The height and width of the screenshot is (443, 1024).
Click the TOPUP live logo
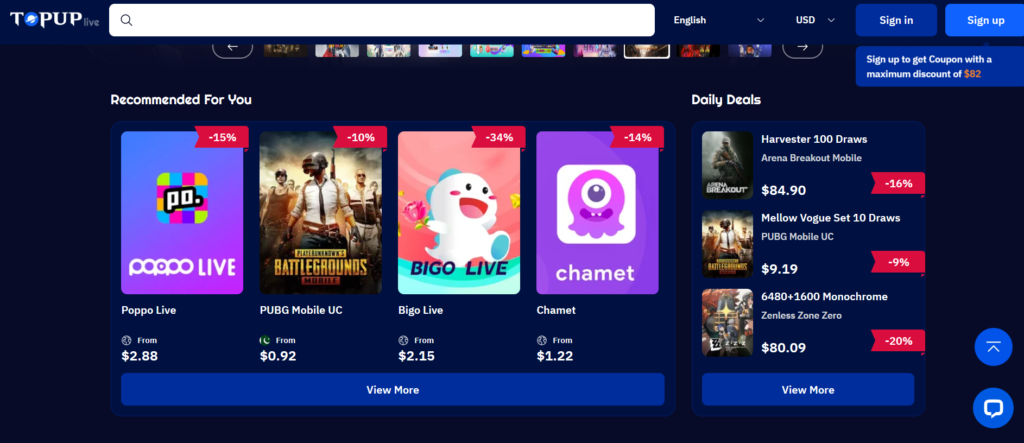(x=54, y=20)
